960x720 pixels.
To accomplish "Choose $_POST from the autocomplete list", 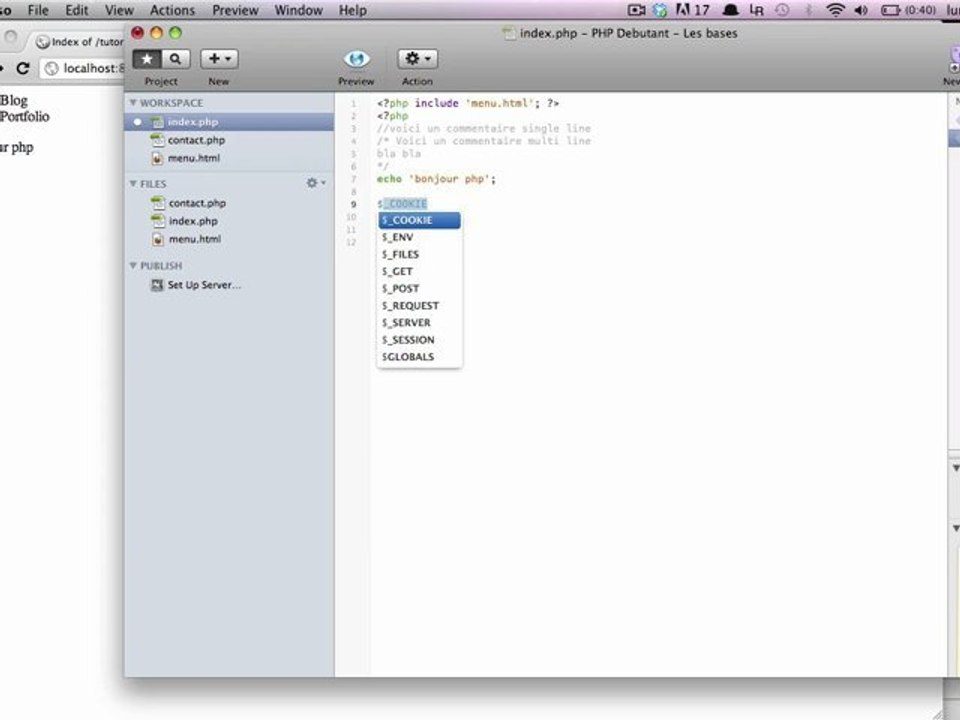I will coord(419,288).
